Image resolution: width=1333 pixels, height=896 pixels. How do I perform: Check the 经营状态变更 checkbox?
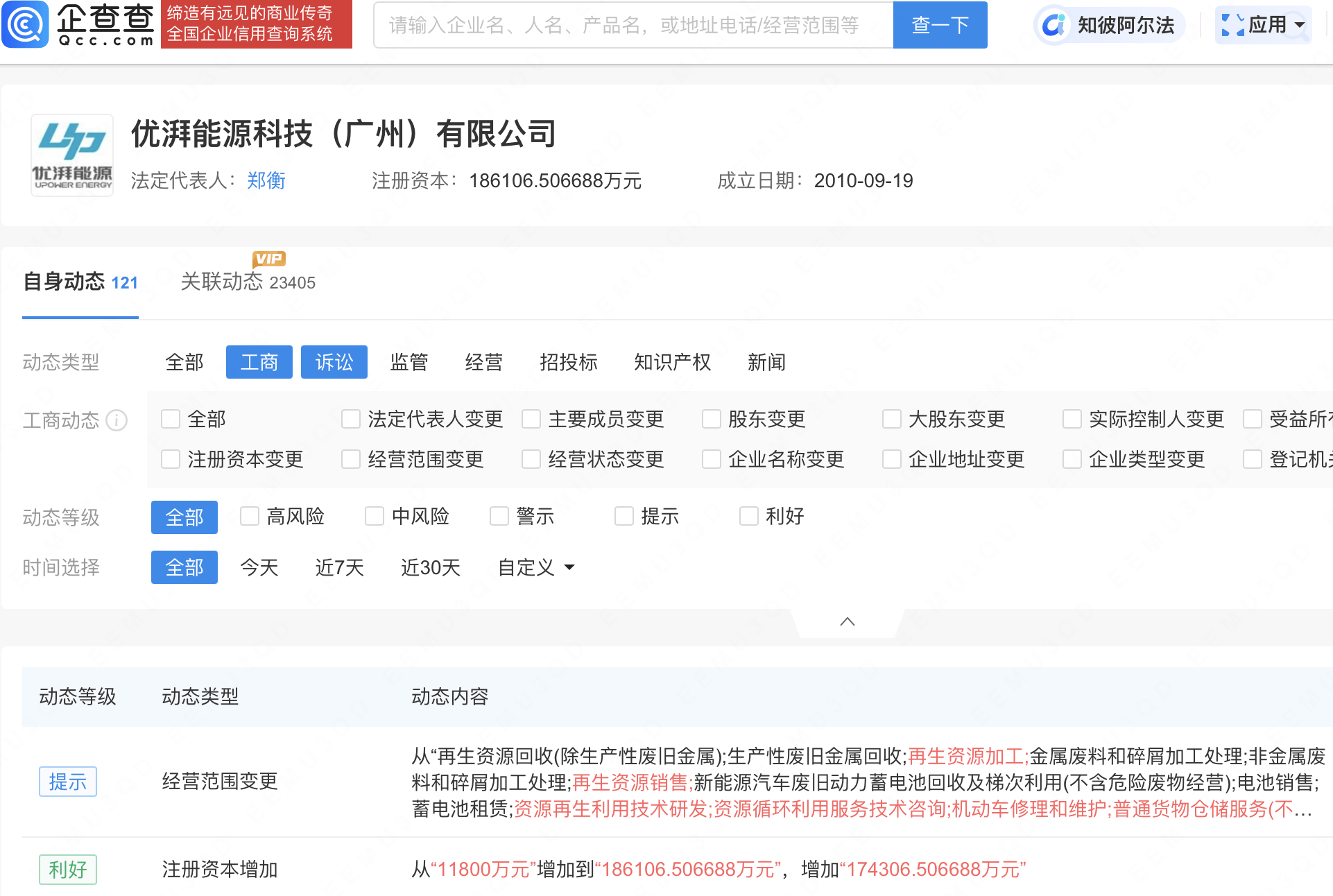[531, 459]
